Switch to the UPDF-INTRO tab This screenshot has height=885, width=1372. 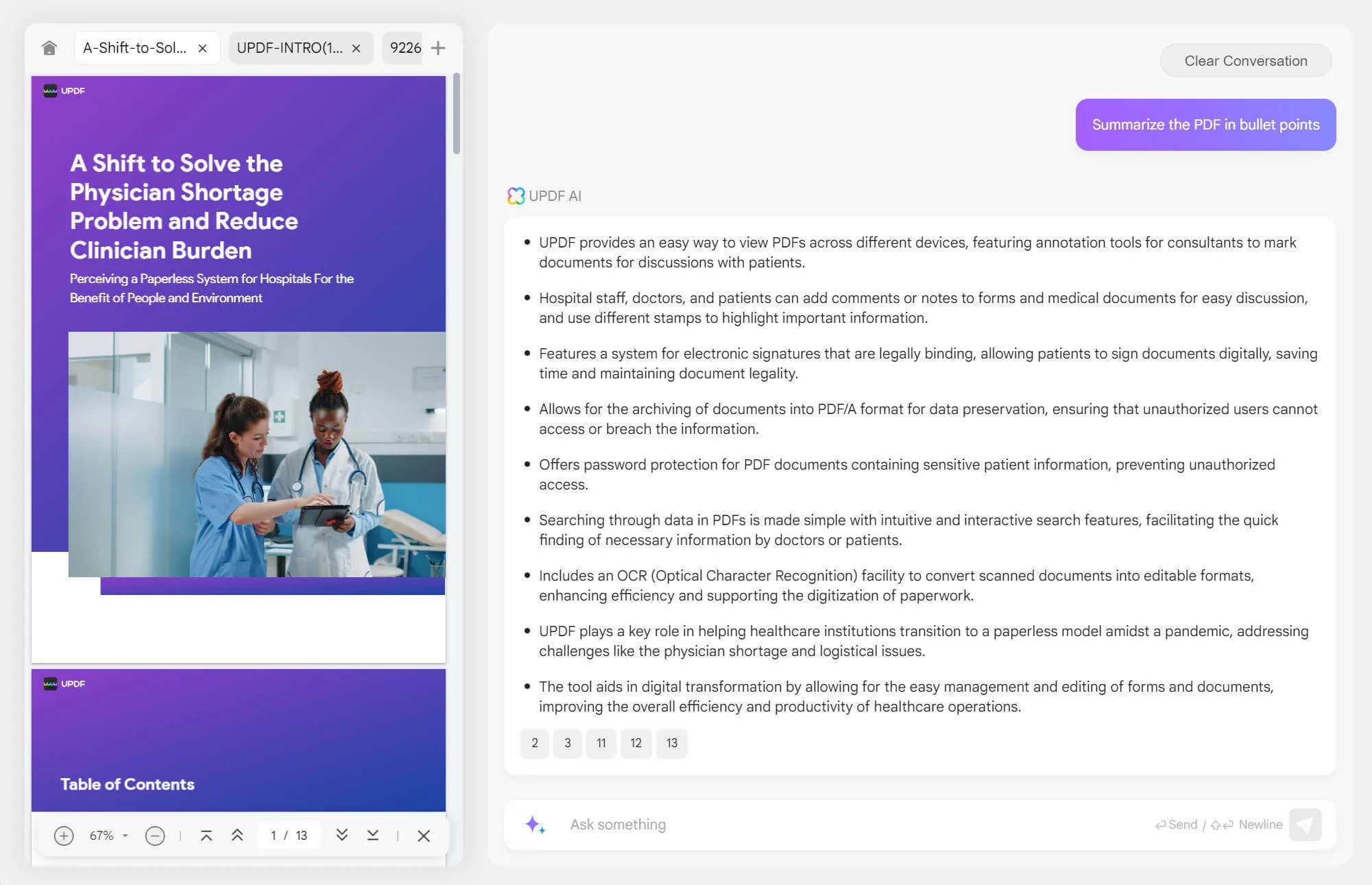[289, 48]
